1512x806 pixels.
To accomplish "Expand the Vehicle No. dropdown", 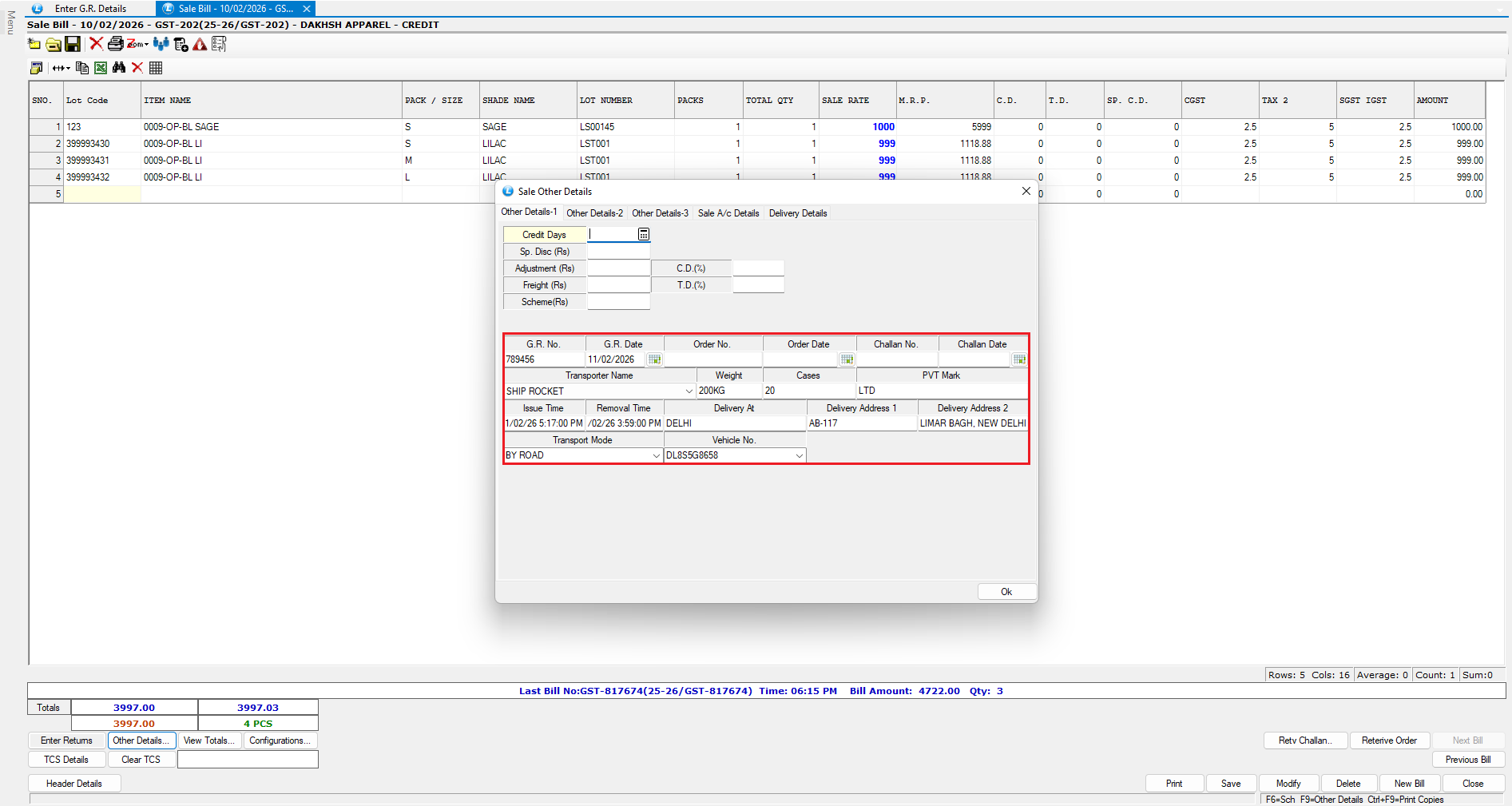I will (799, 455).
